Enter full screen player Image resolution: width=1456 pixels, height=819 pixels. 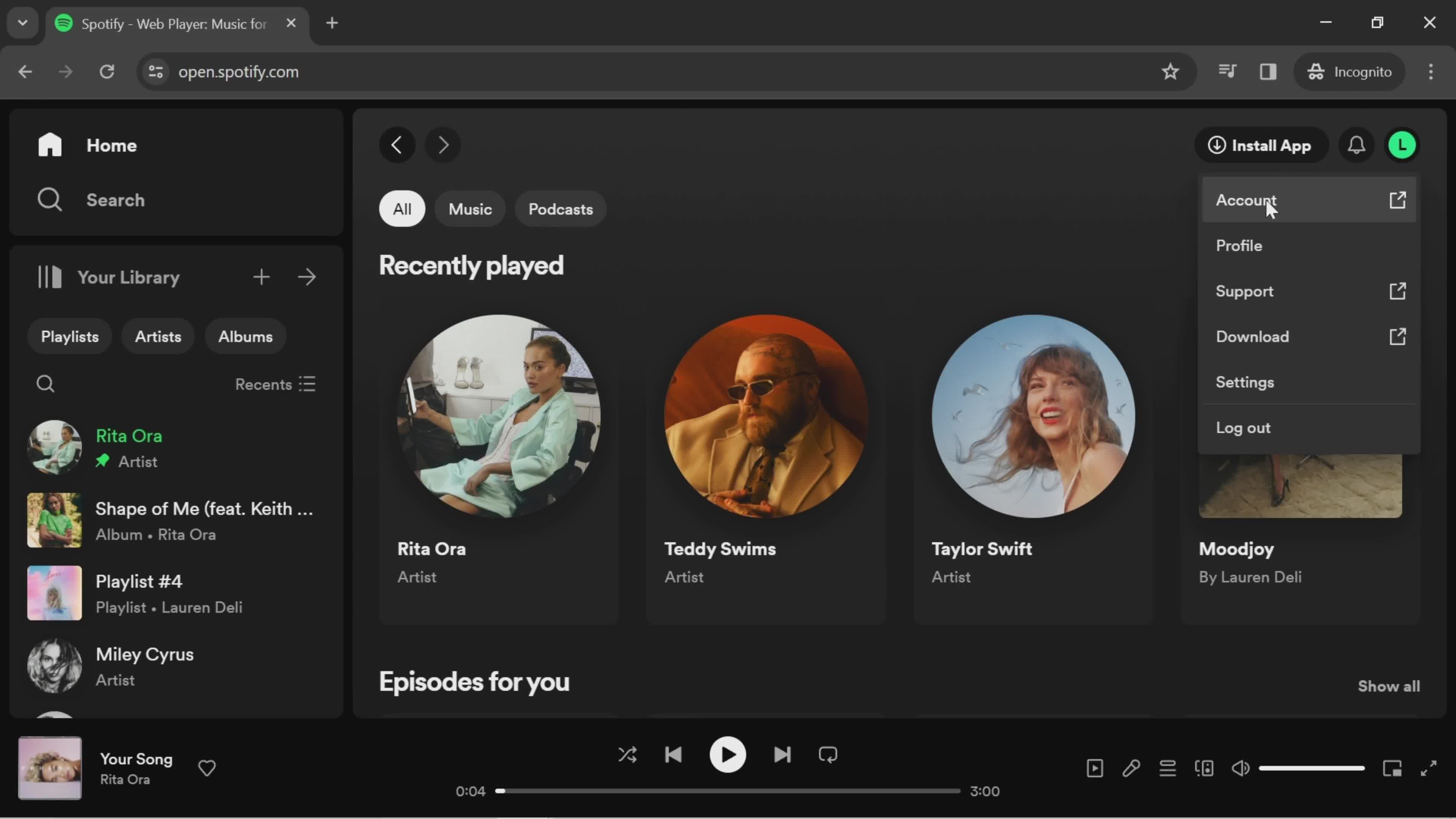1429,768
